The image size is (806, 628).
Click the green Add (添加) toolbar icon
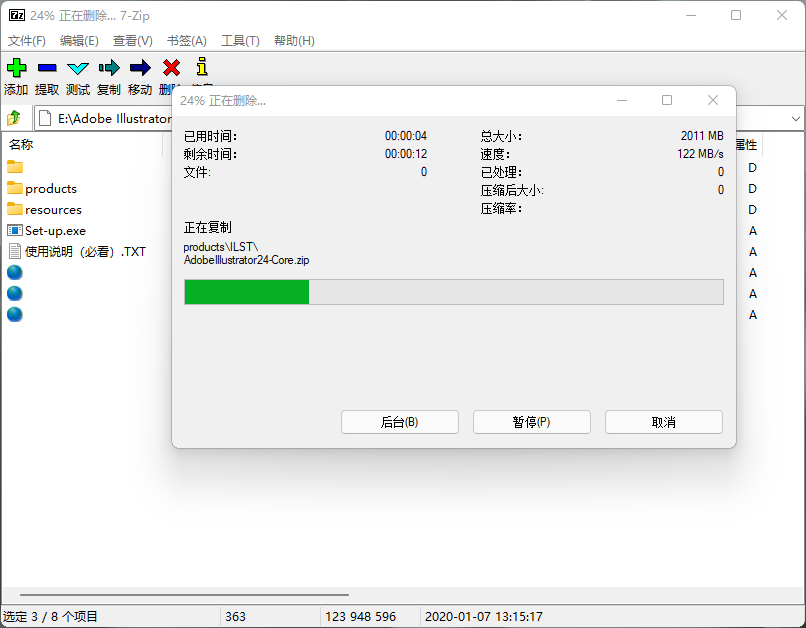click(x=16, y=68)
